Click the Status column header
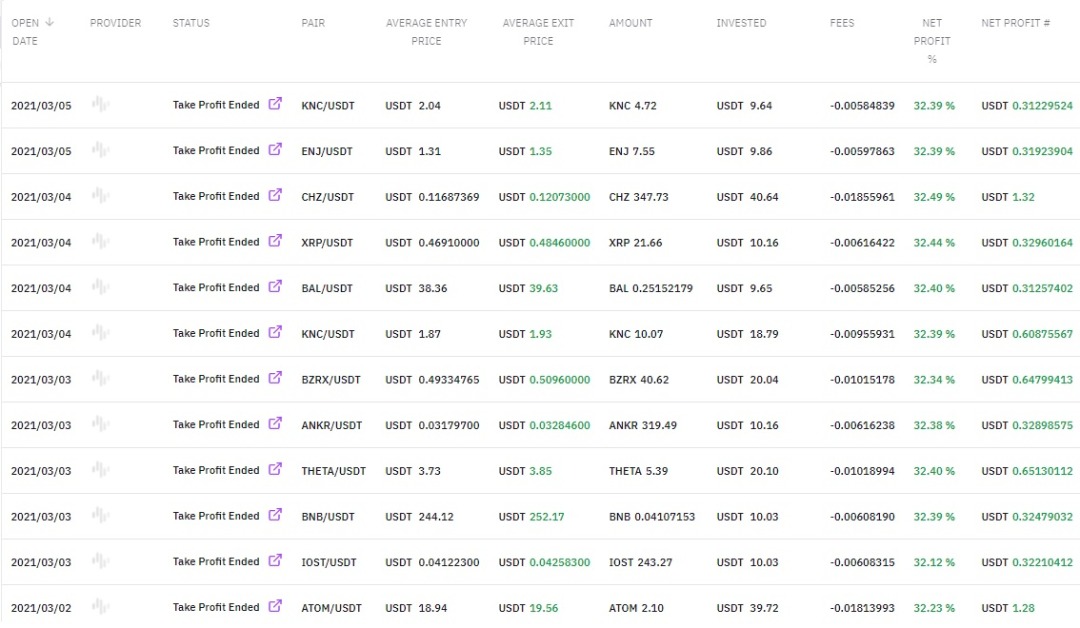 (x=191, y=23)
